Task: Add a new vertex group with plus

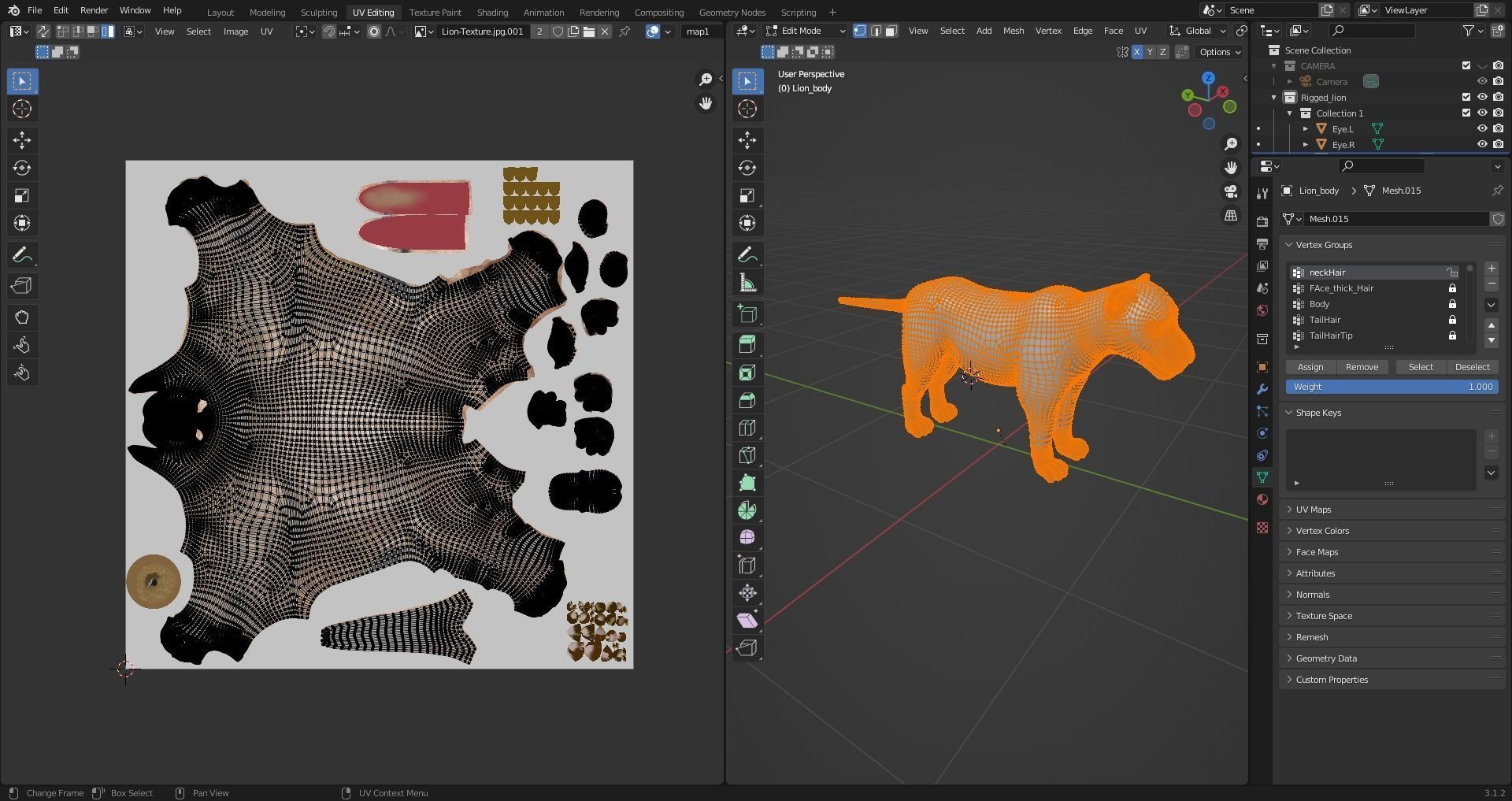Action: pos(1491,269)
